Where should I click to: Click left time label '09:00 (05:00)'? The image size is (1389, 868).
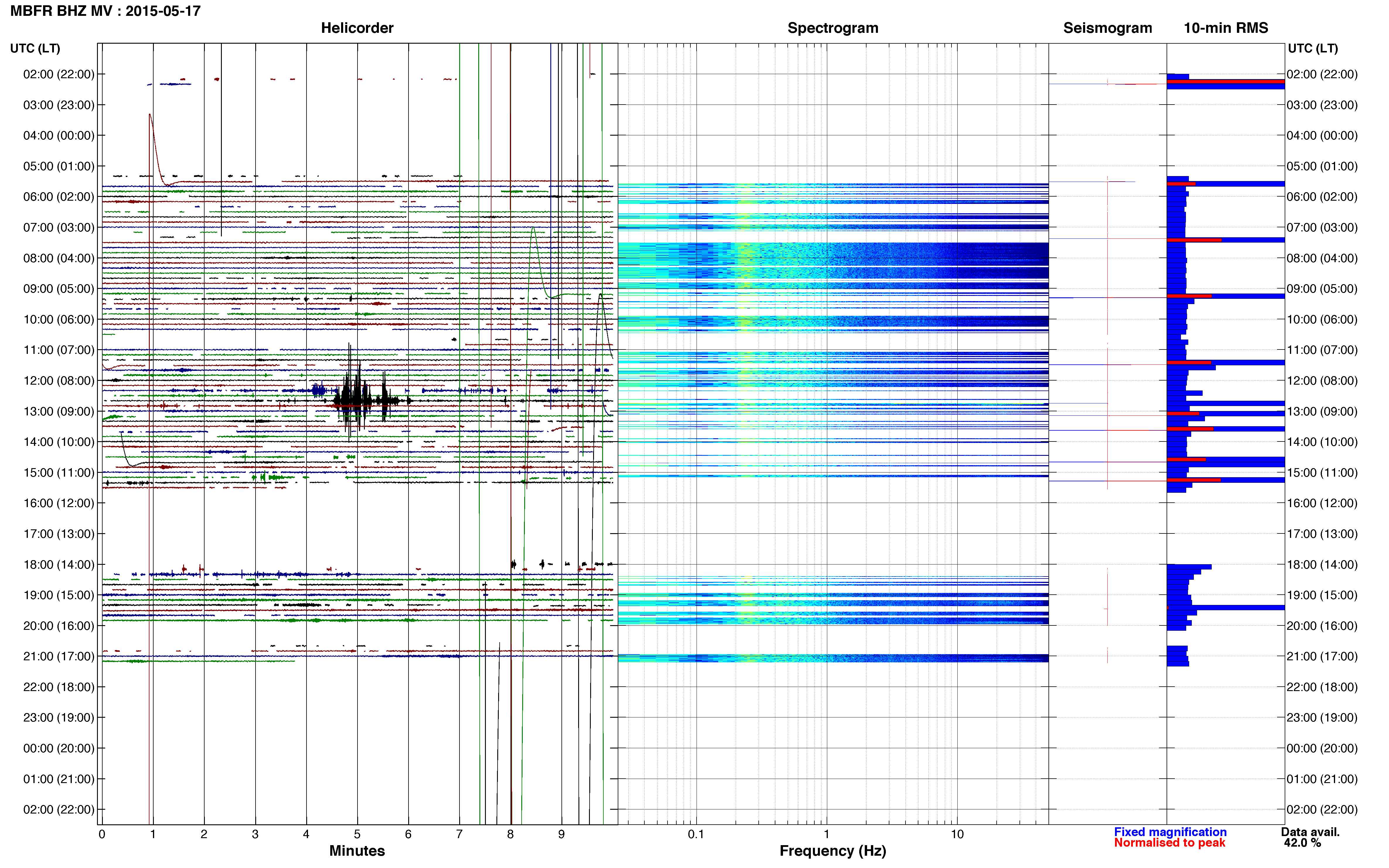[59, 288]
